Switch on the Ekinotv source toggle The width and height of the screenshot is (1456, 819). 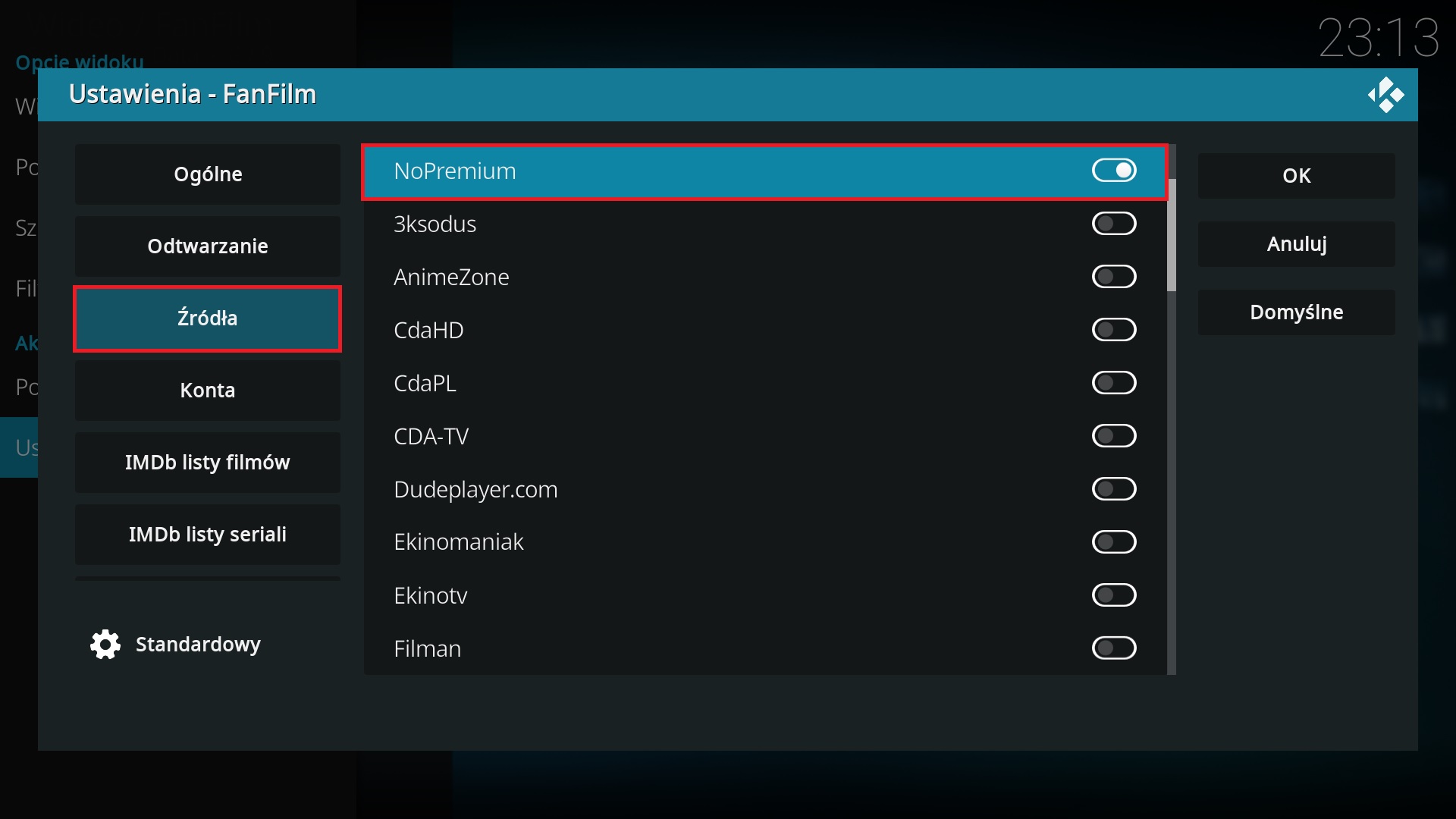(1114, 595)
